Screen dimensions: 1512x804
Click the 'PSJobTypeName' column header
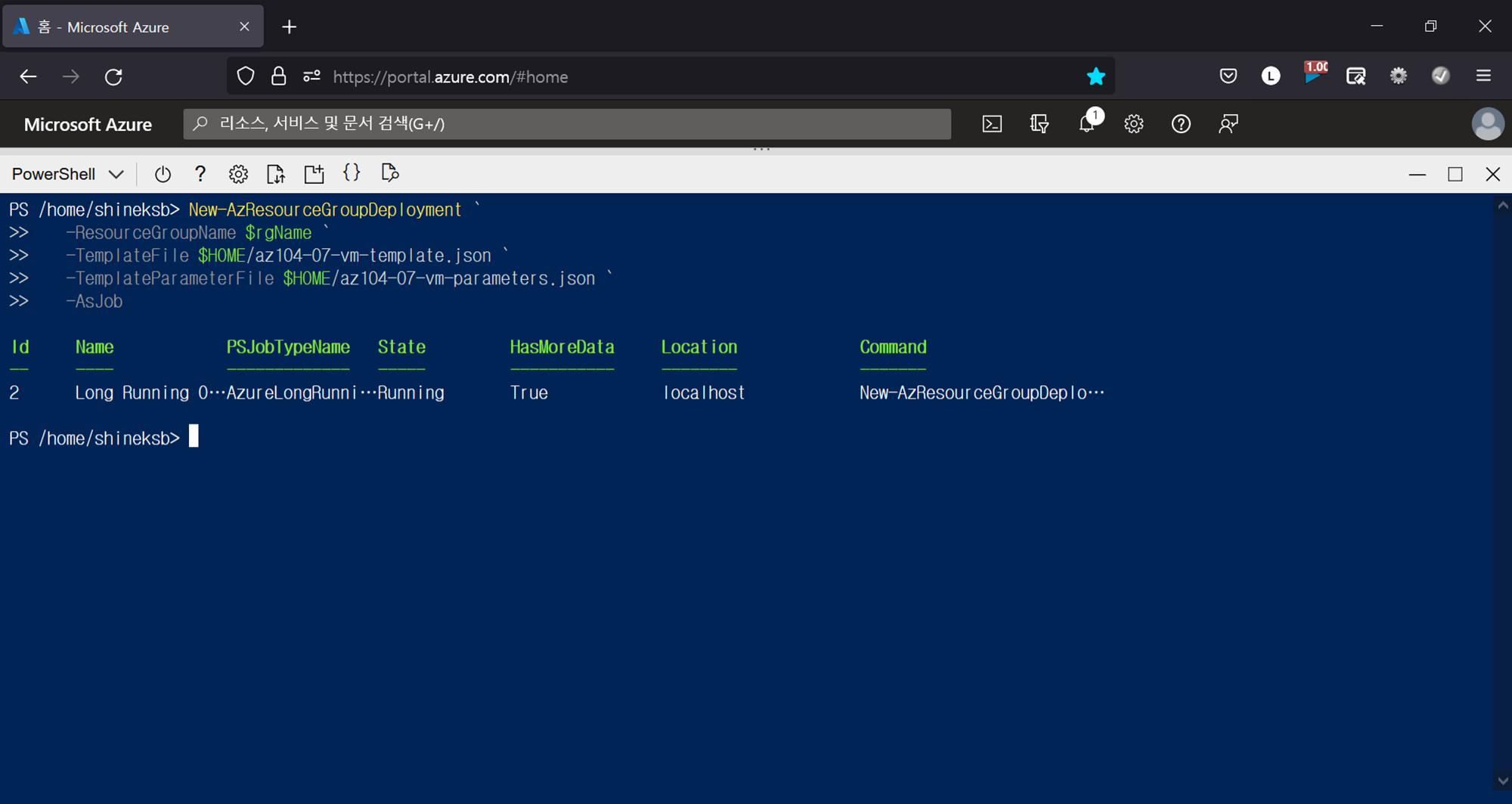coord(288,347)
